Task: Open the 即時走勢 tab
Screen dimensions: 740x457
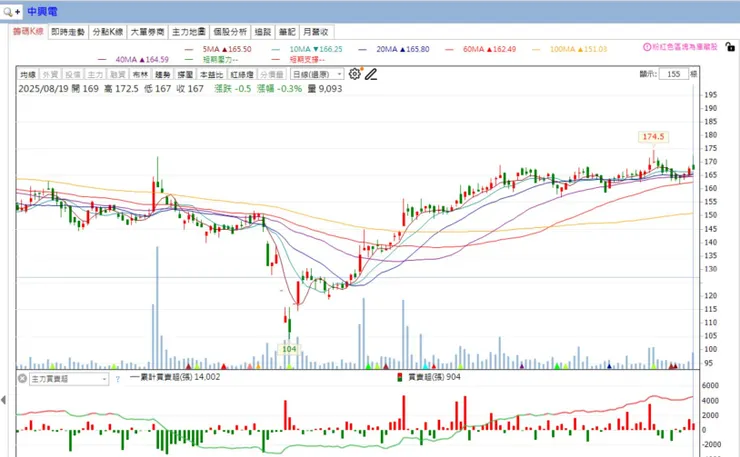Action: pos(68,32)
